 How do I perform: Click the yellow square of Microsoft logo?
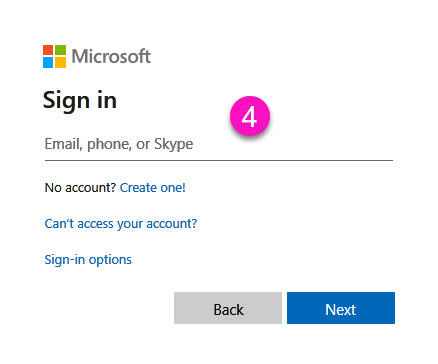coord(60,62)
